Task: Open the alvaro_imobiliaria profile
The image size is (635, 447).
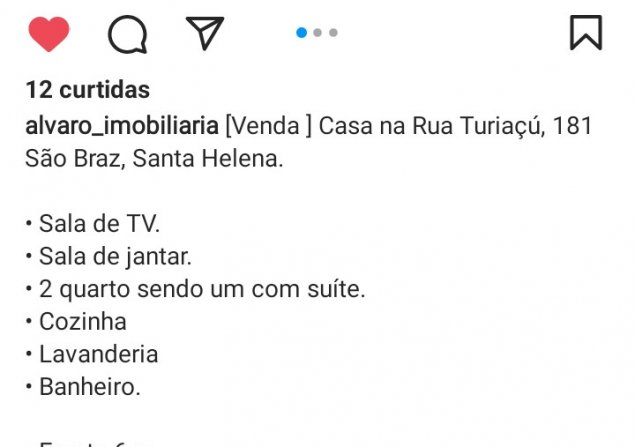Action: point(122,126)
